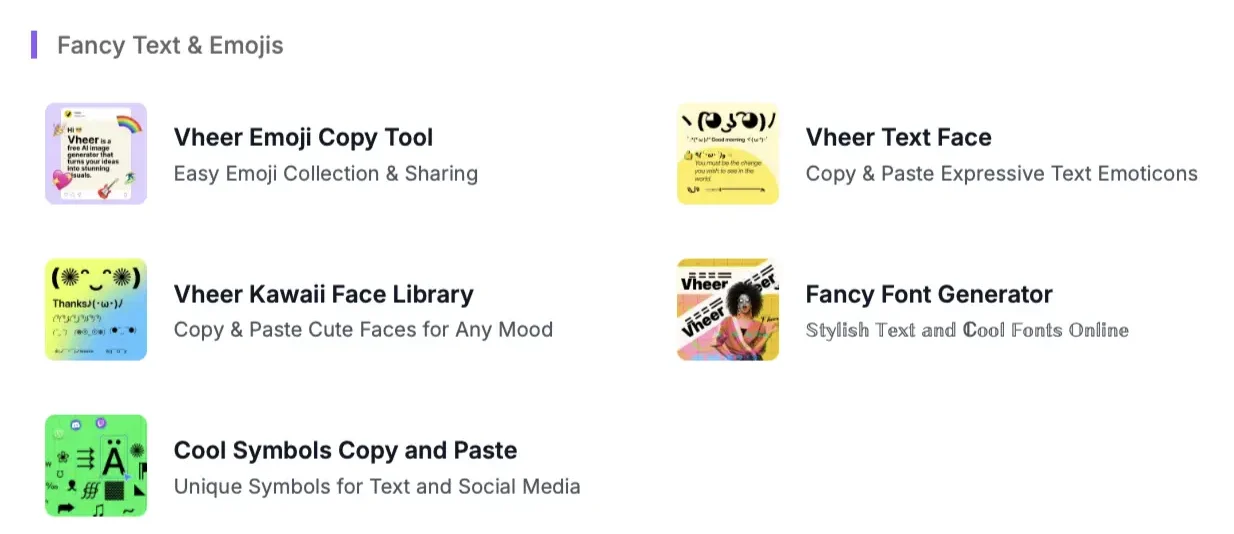
Task: Open the Cool Symbols Copy and Paste title
Action: (x=345, y=450)
